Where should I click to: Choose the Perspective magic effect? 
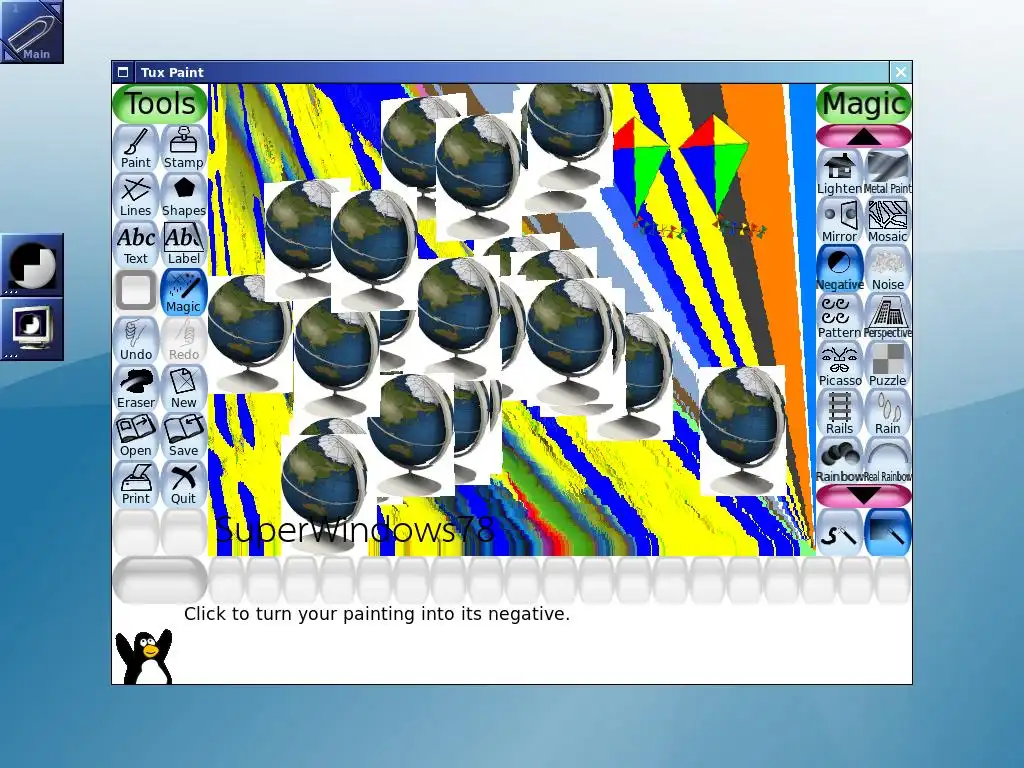tap(888, 317)
